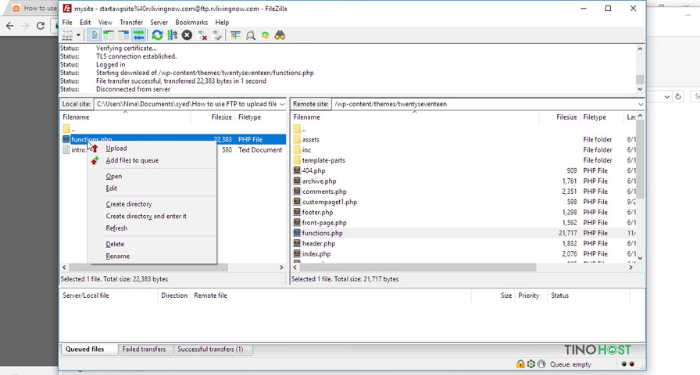The height and width of the screenshot is (375, 700).
Task: Select remote file index.php
Action: pyautogui.click(x=316, y=254)
